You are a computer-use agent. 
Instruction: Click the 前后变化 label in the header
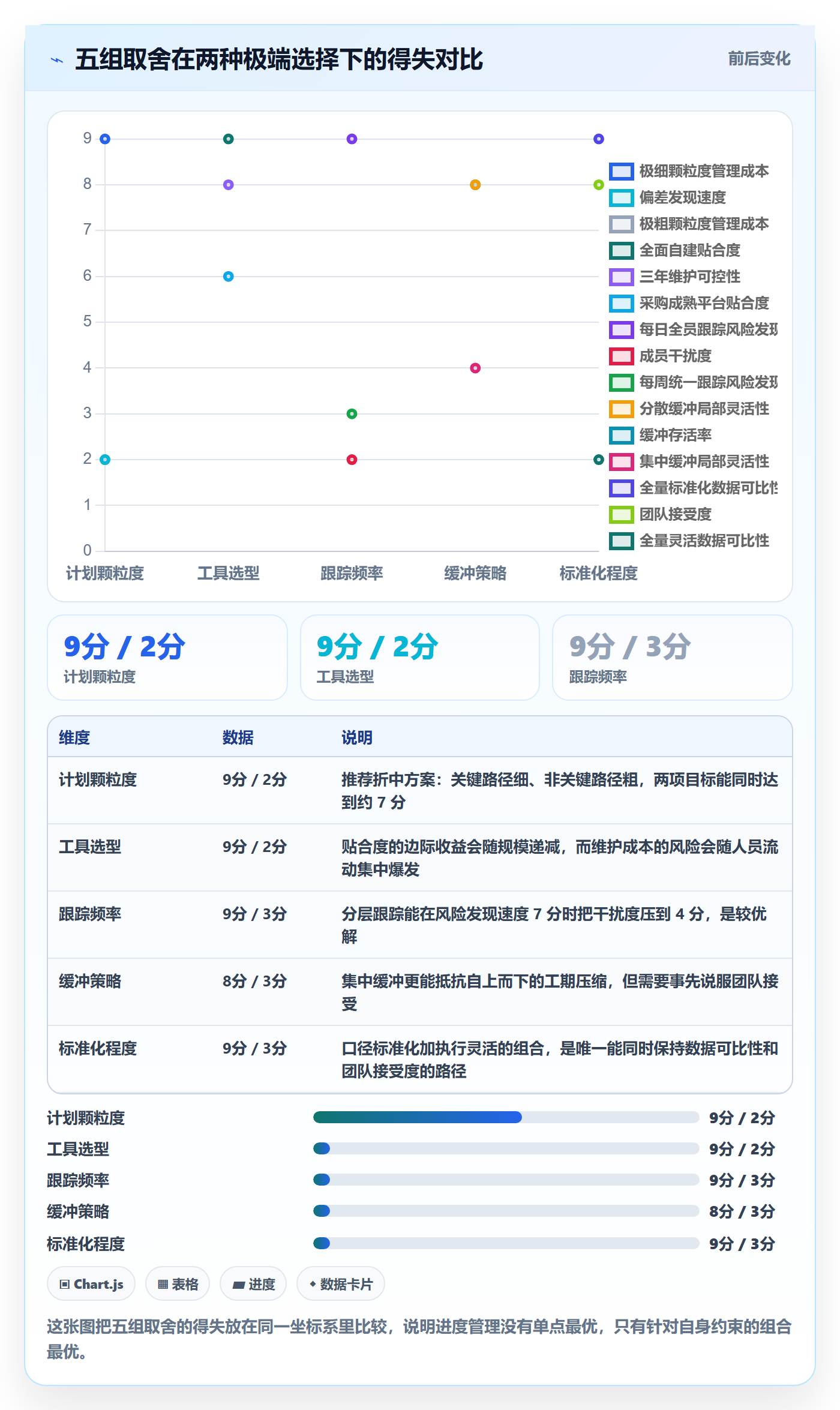(x=759, y=59)
